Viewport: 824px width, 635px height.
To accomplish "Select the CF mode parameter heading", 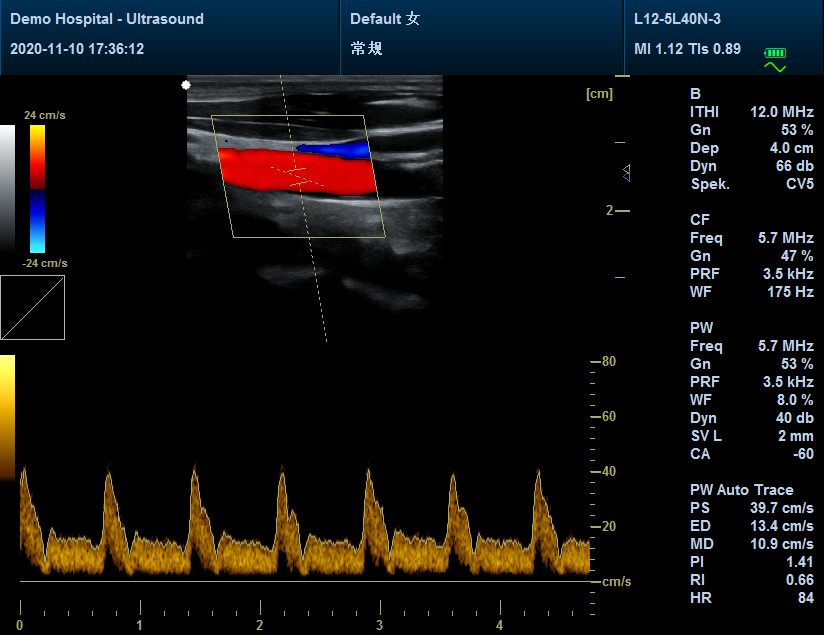I will click(699, 220).
